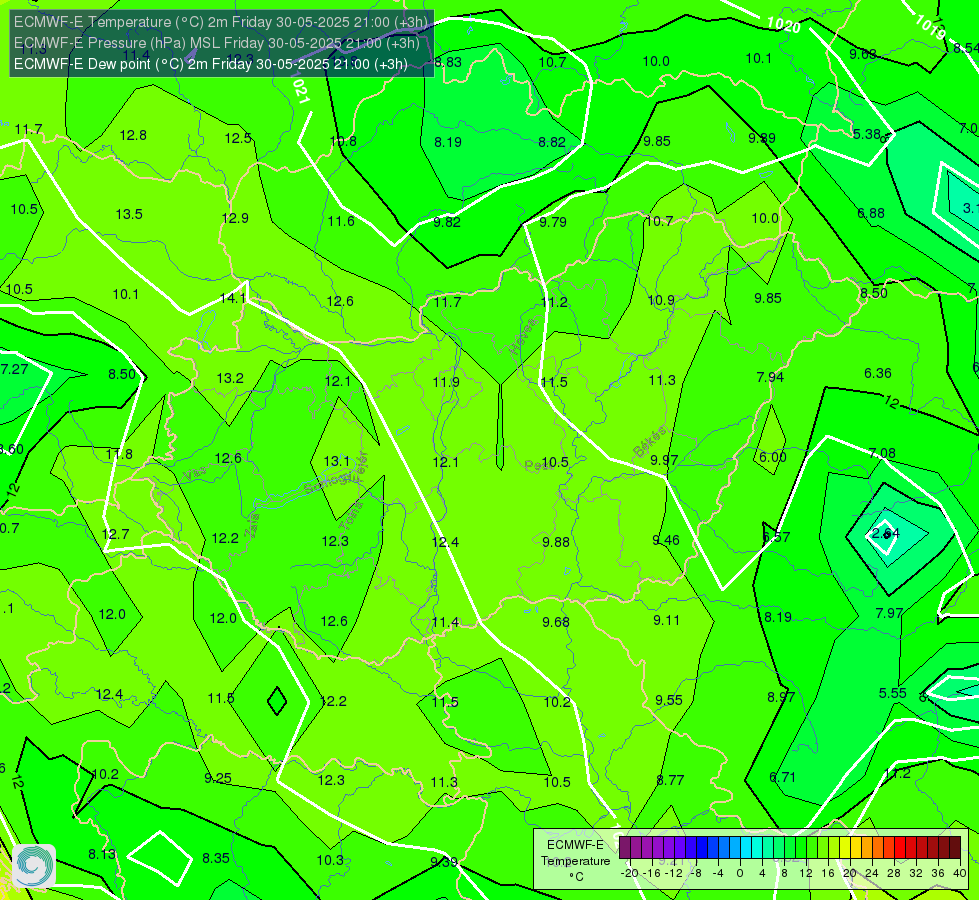Click the 13.5 temperature value

point(129,214)
